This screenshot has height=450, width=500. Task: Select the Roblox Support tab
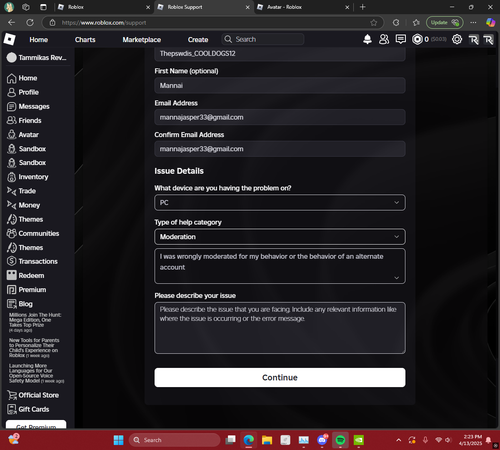click(203, 7)
